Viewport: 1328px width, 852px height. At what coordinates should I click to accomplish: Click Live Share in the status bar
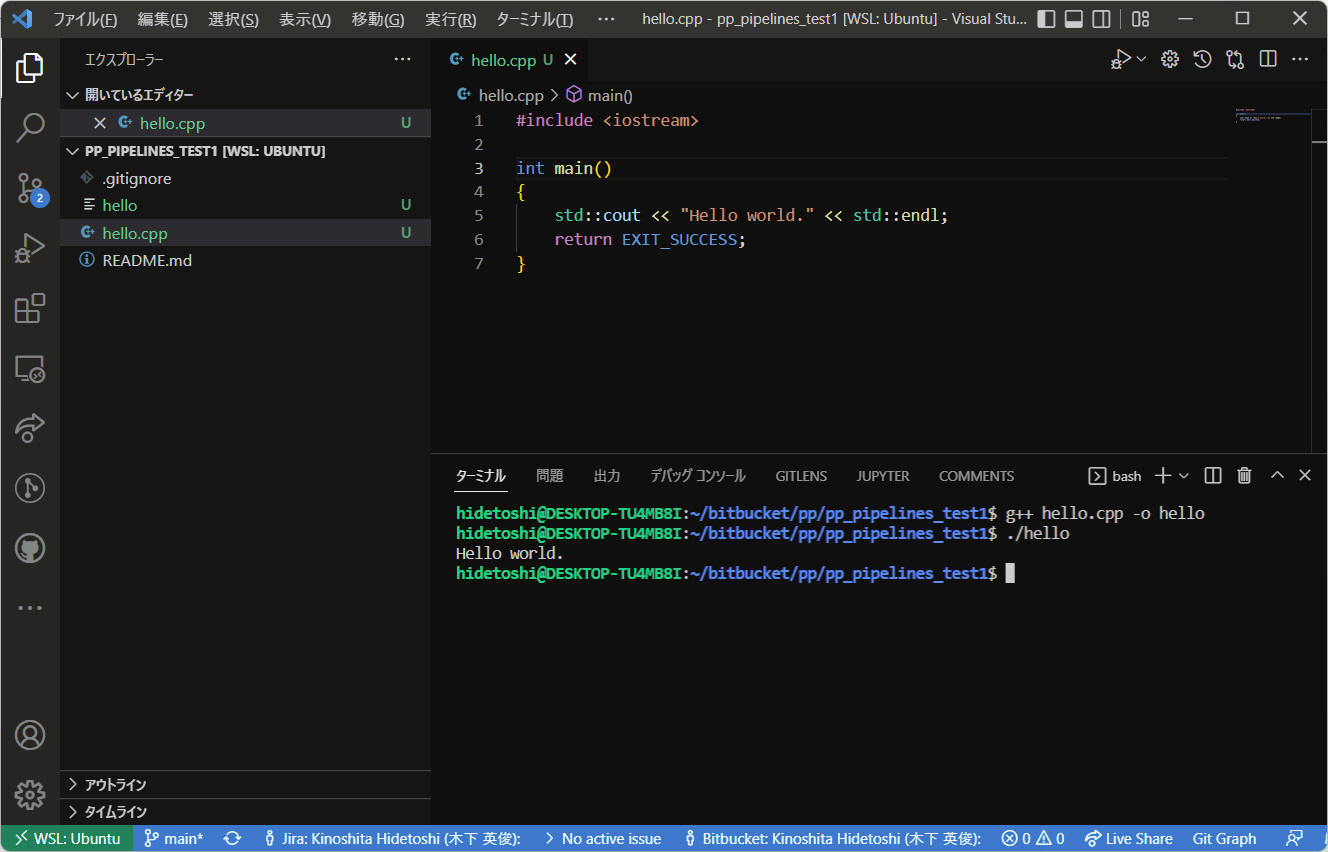pyautogui.click(x=1128, y=839)
